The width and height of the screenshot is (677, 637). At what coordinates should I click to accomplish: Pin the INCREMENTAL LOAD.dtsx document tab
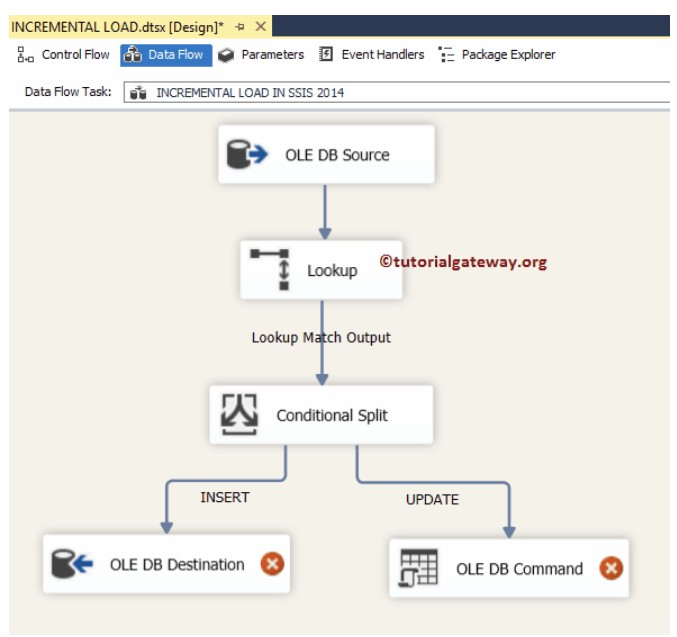pyautogui.click(x=240, y=27)
